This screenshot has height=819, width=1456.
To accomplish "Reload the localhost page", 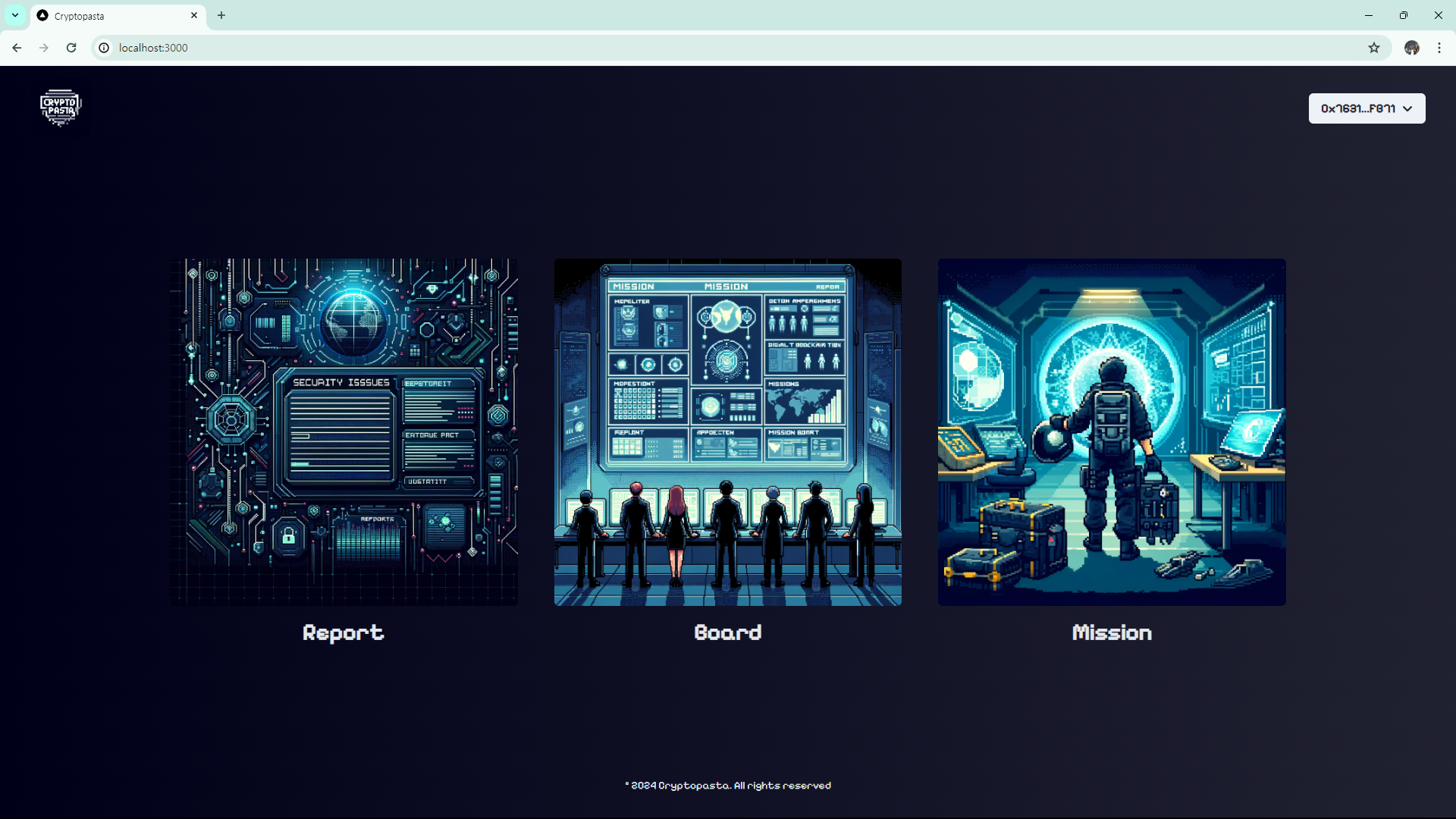I will click(71, 48).
